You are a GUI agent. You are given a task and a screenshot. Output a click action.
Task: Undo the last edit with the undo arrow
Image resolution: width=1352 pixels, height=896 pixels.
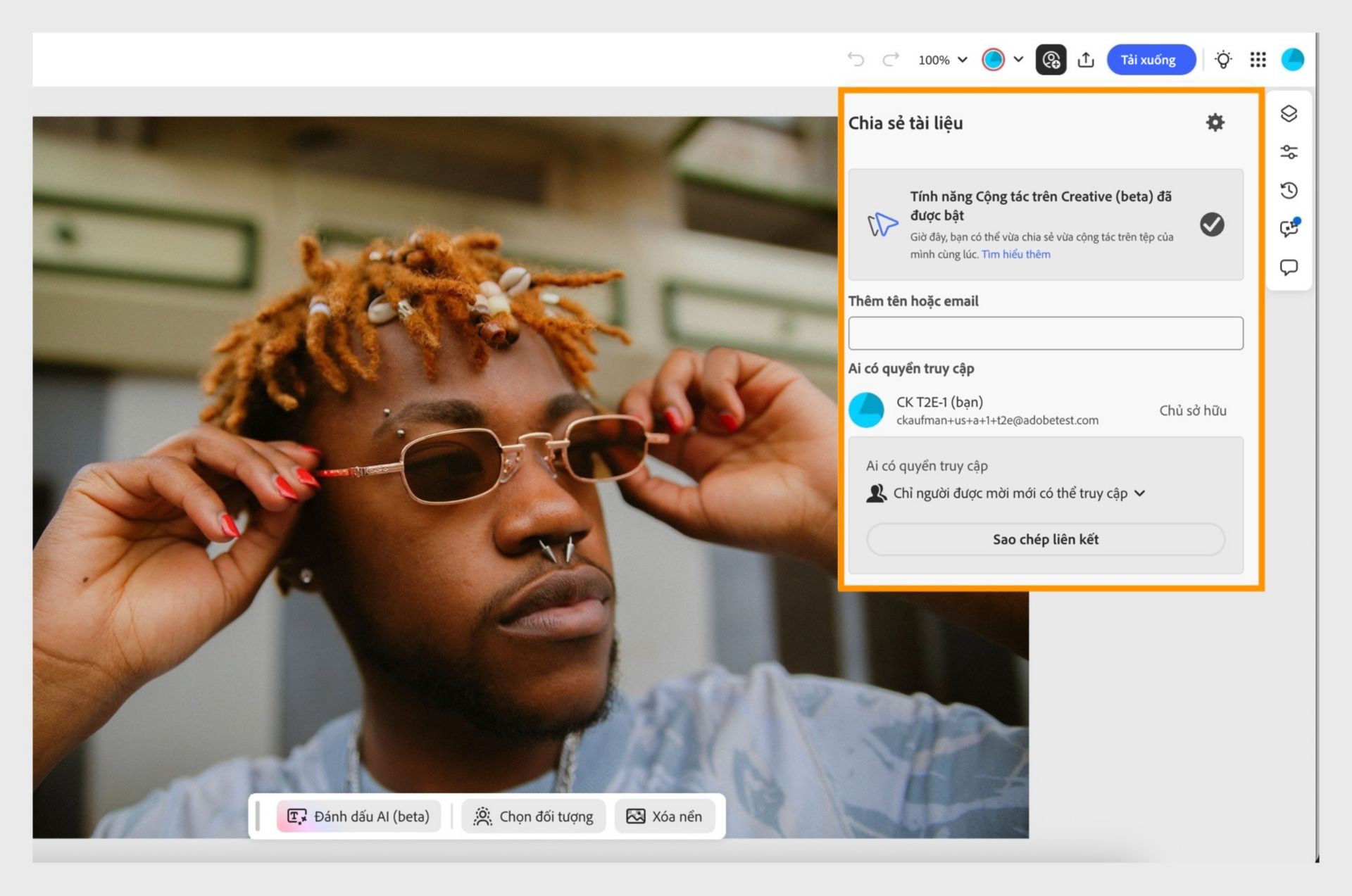point(856,59)
